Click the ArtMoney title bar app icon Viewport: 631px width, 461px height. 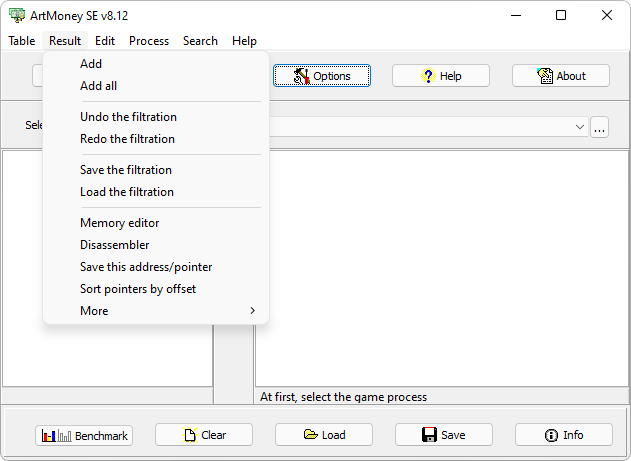point(17,16)
